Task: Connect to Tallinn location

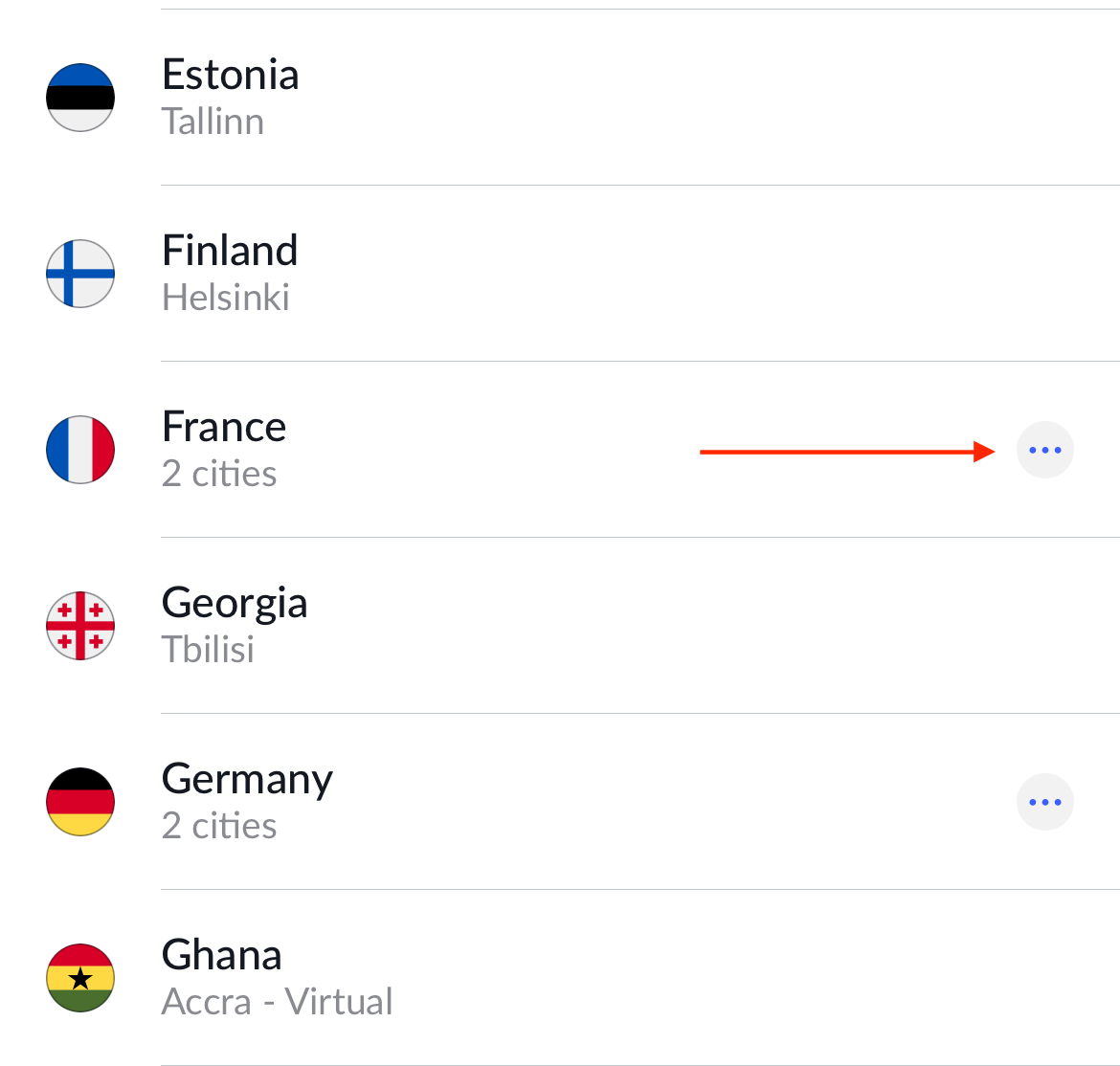Action: pos(213,122)
